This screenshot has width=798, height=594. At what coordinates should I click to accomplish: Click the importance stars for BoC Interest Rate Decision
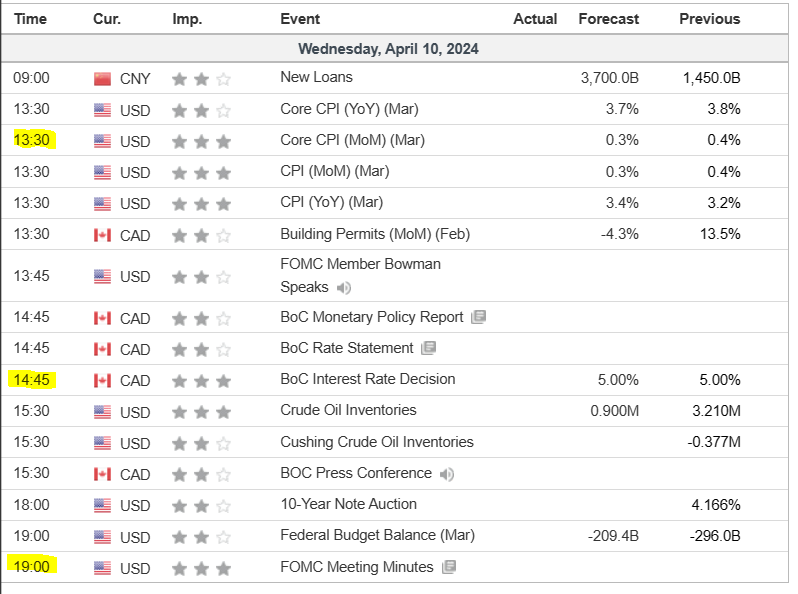(x=201, y=380)
